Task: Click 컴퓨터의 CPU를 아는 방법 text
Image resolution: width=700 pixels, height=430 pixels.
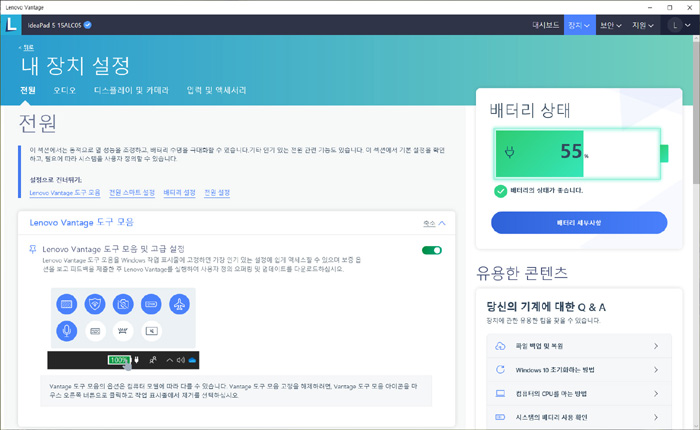Action: tap(551, 393)
